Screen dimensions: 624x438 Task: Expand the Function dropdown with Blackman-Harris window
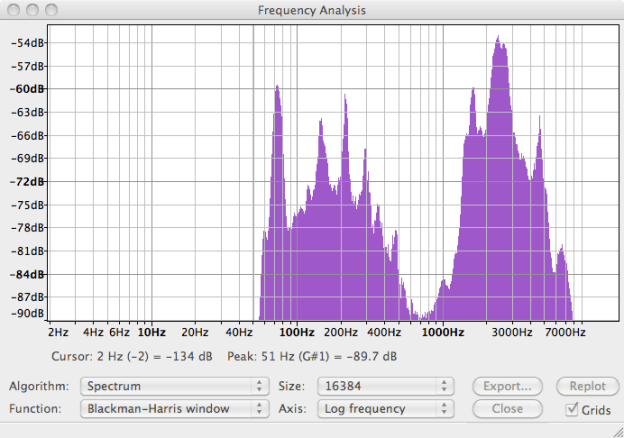[x=176, y=408]
